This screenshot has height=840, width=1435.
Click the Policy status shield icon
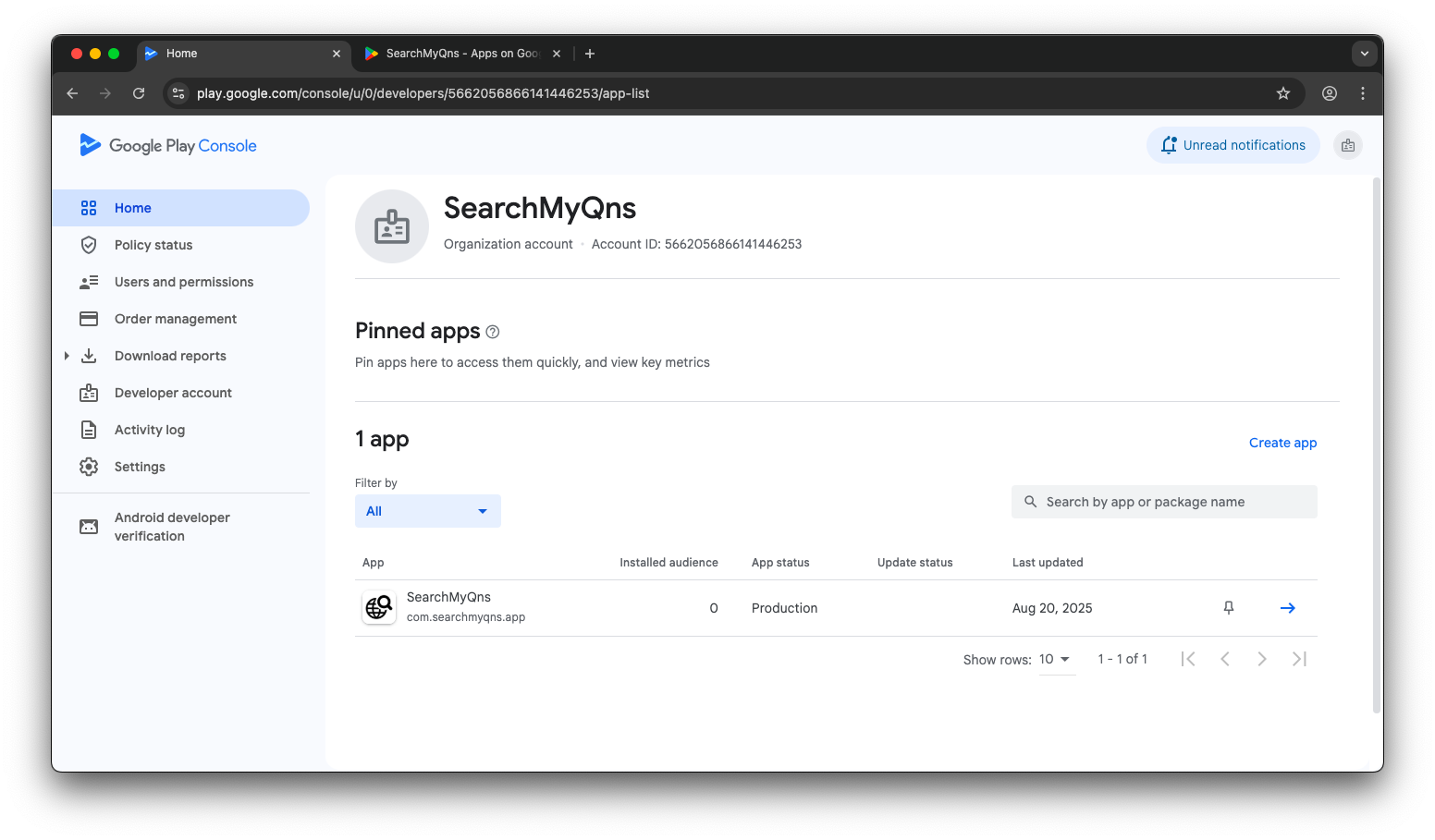pyautogui.click(x=89, y=245)
